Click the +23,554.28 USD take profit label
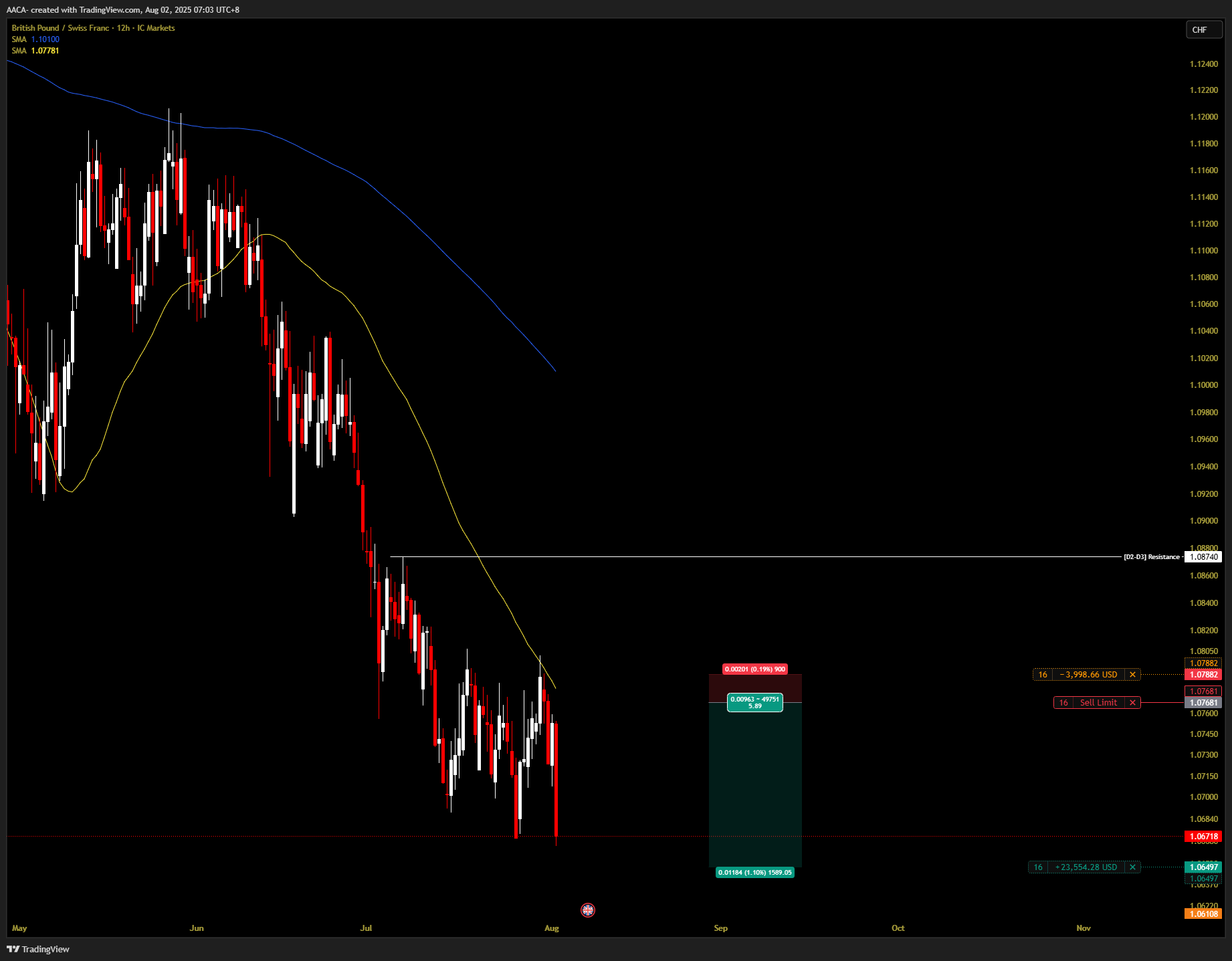This screenshot has width=1232, height=961. (x=1086, y=867)
